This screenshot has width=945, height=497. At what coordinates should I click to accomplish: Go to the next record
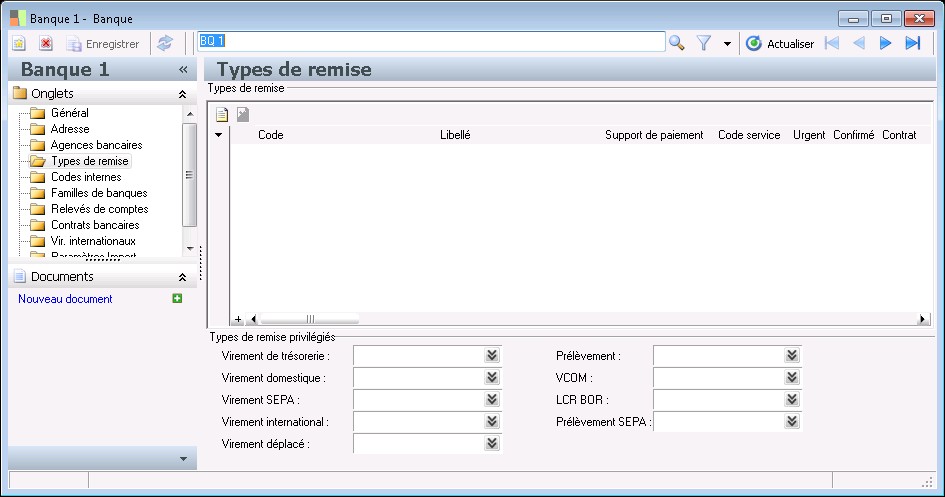(885, 43)
